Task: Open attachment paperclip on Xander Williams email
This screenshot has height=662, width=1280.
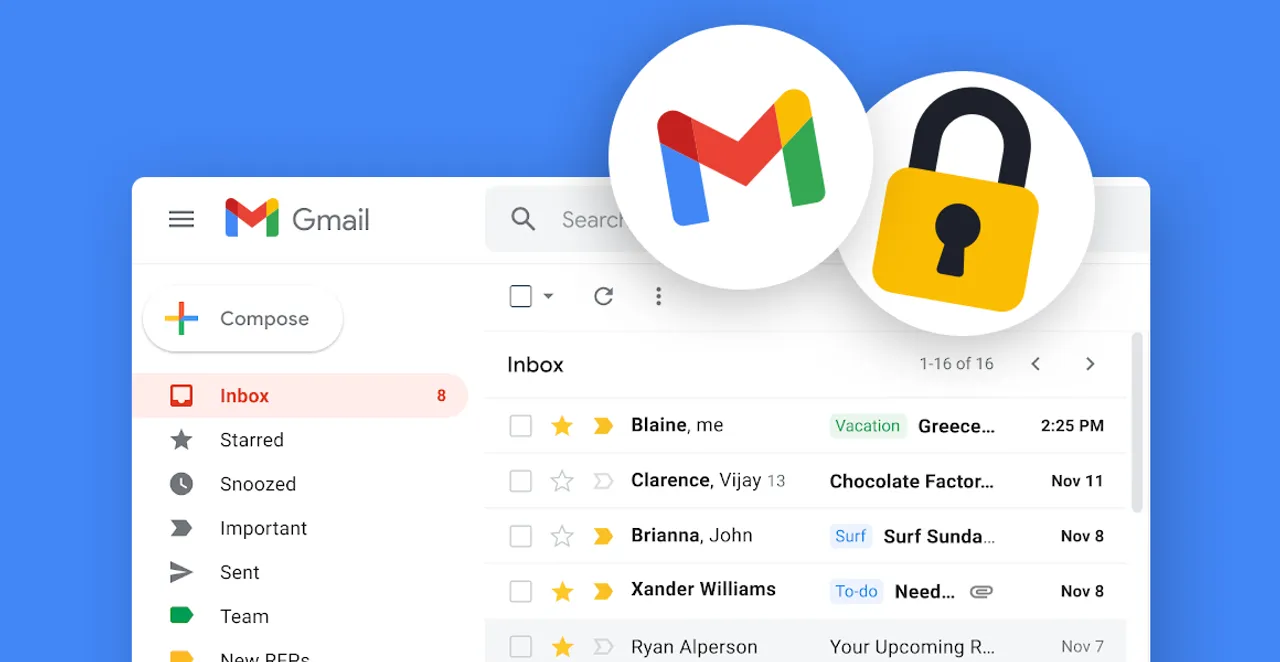Action: (x=981, y=592)
